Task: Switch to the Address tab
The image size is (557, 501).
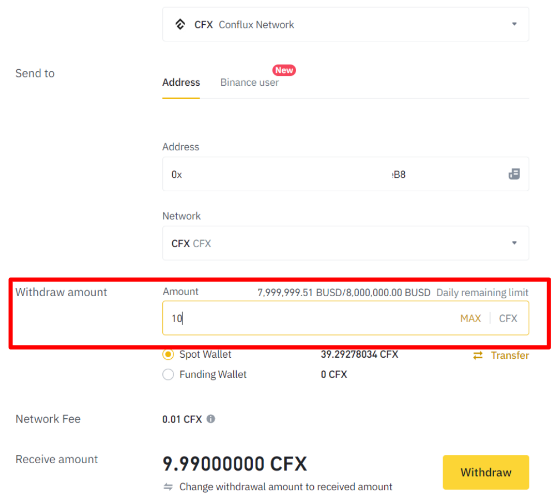Action: coord(181,82)
